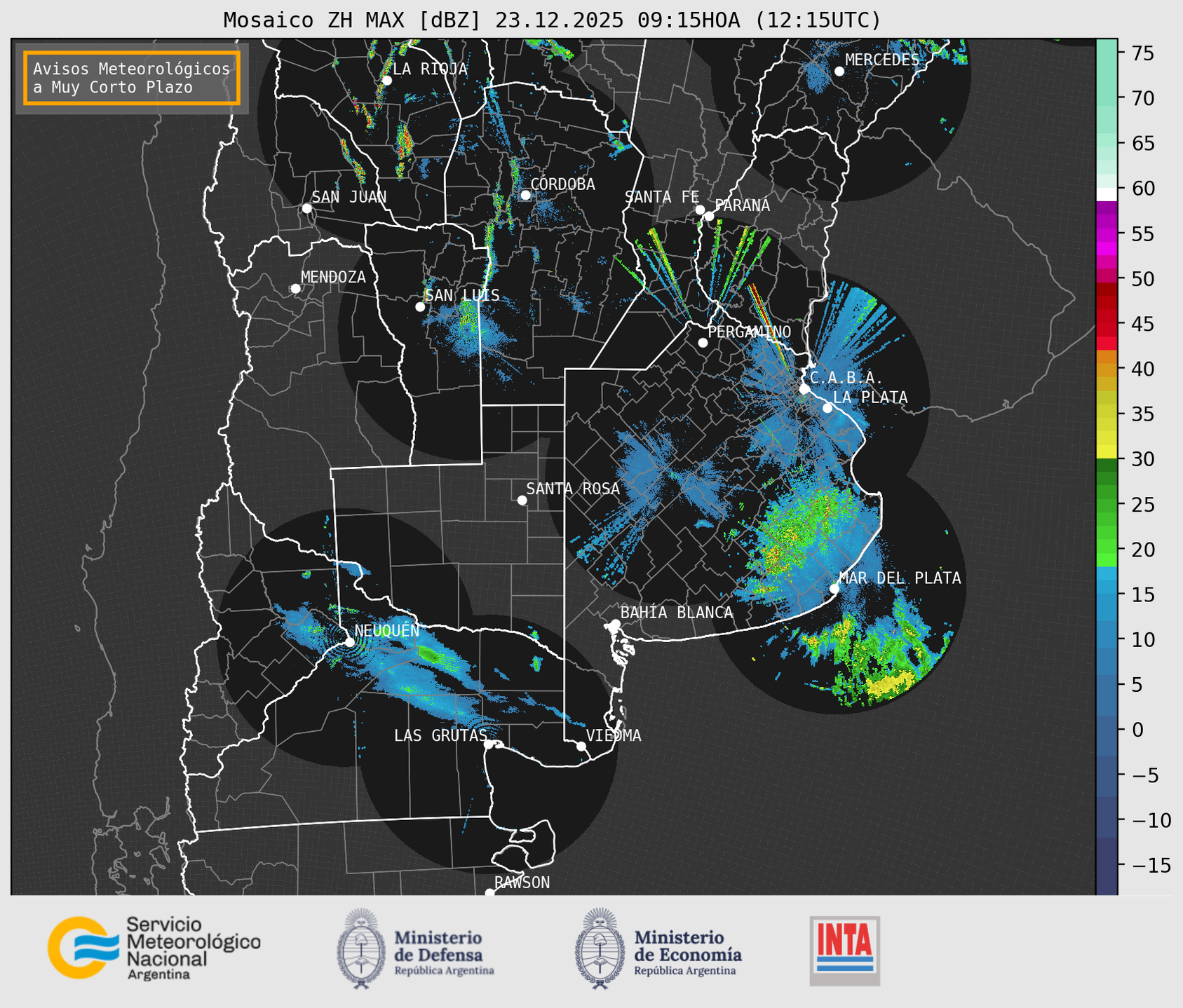Select the San Juan city marker dot
This screenshot has height=1008, width=1183.
click(x=306, y=208)
